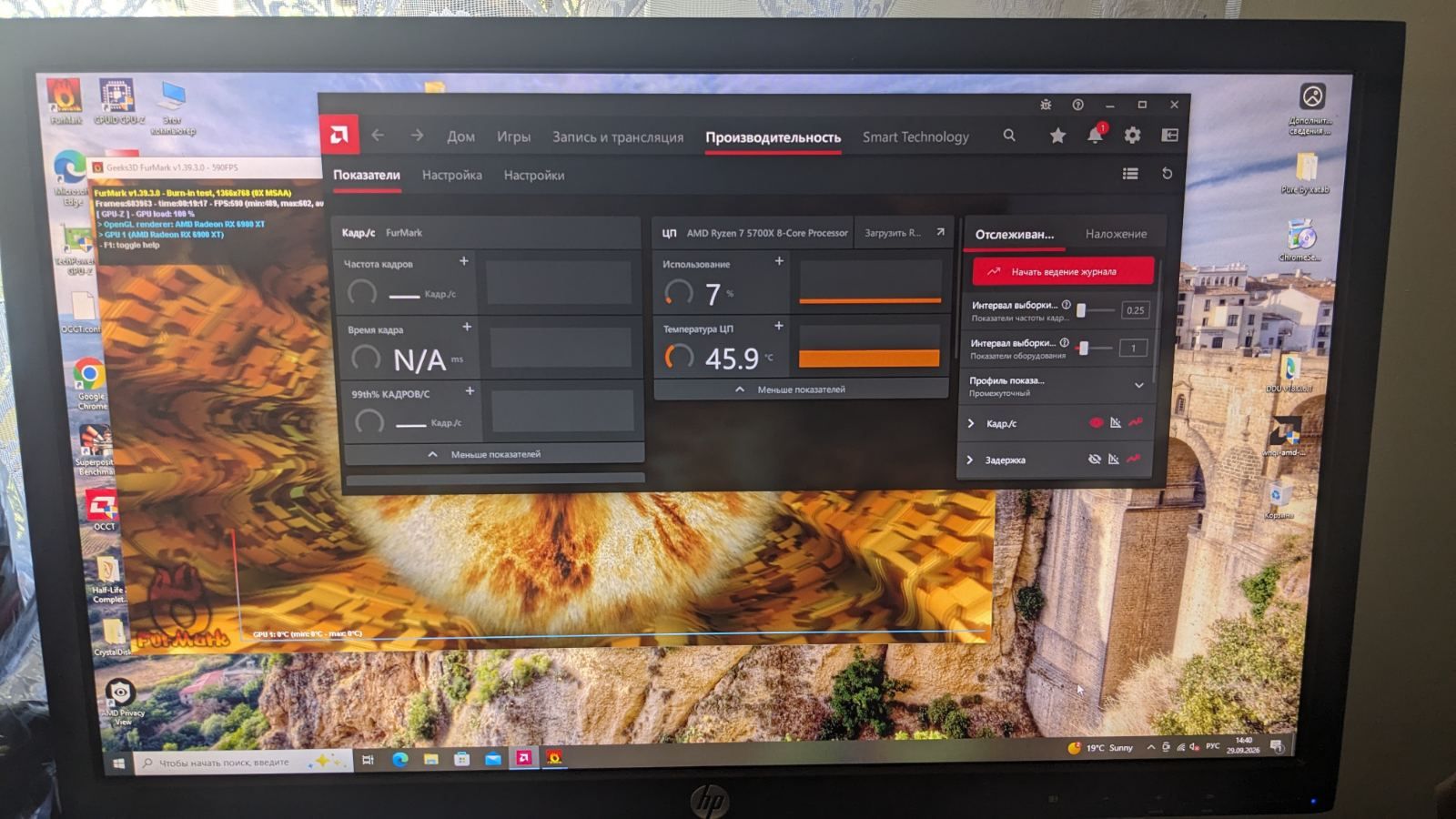The width and height of the screenshot is (1456, 819).
Task: Switch to the Наложение tab
Action: pos(1116,234)
